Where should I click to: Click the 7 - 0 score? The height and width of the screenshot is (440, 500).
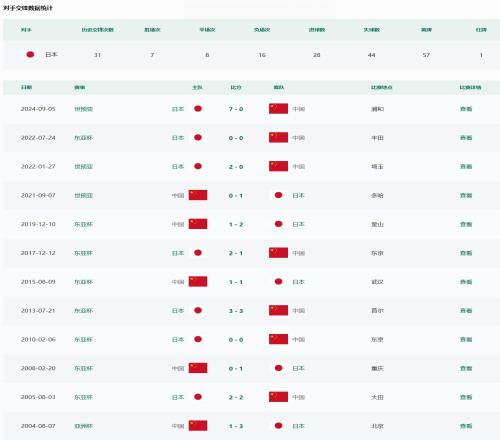pos(236,109)
